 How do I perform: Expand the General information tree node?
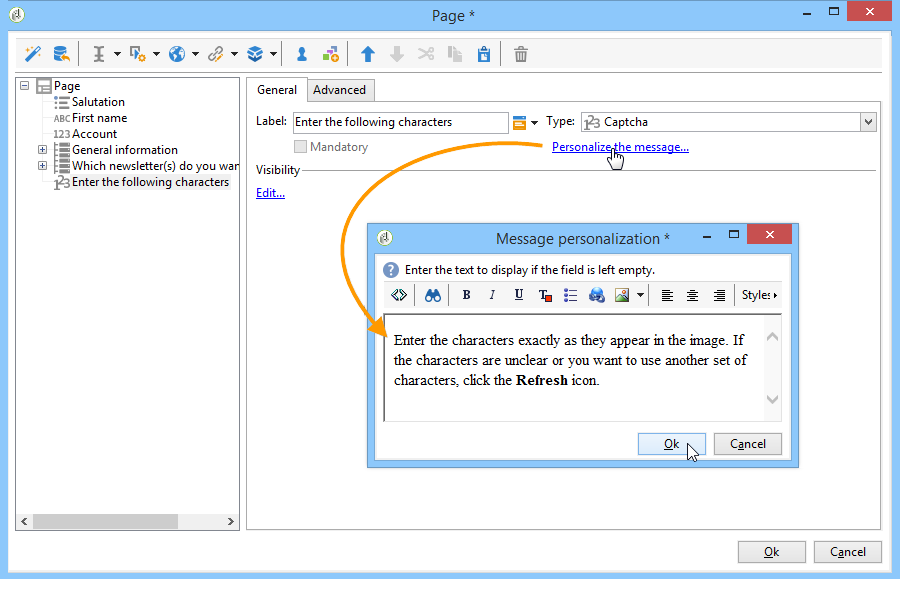(42, 149)
